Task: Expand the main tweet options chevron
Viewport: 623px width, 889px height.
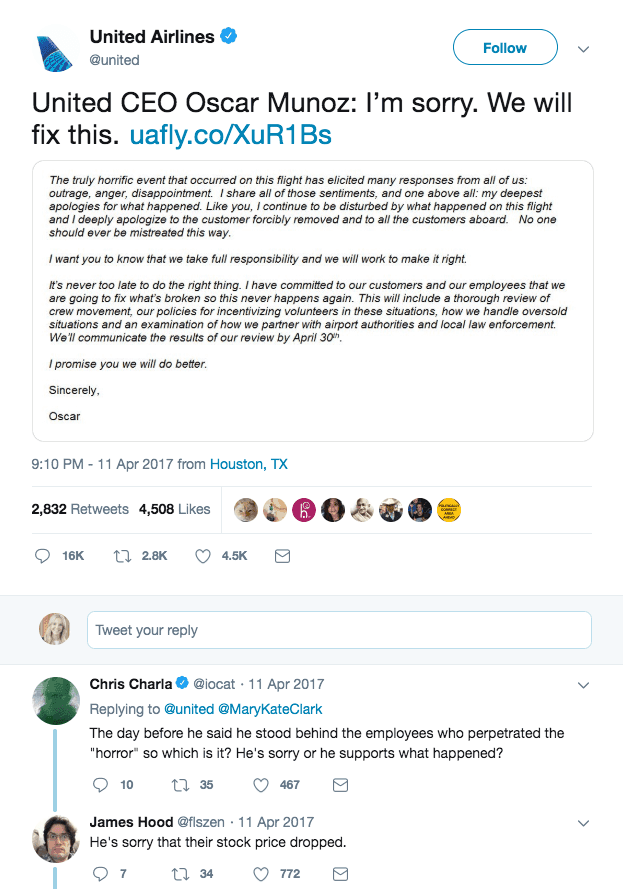Action: 584,49
